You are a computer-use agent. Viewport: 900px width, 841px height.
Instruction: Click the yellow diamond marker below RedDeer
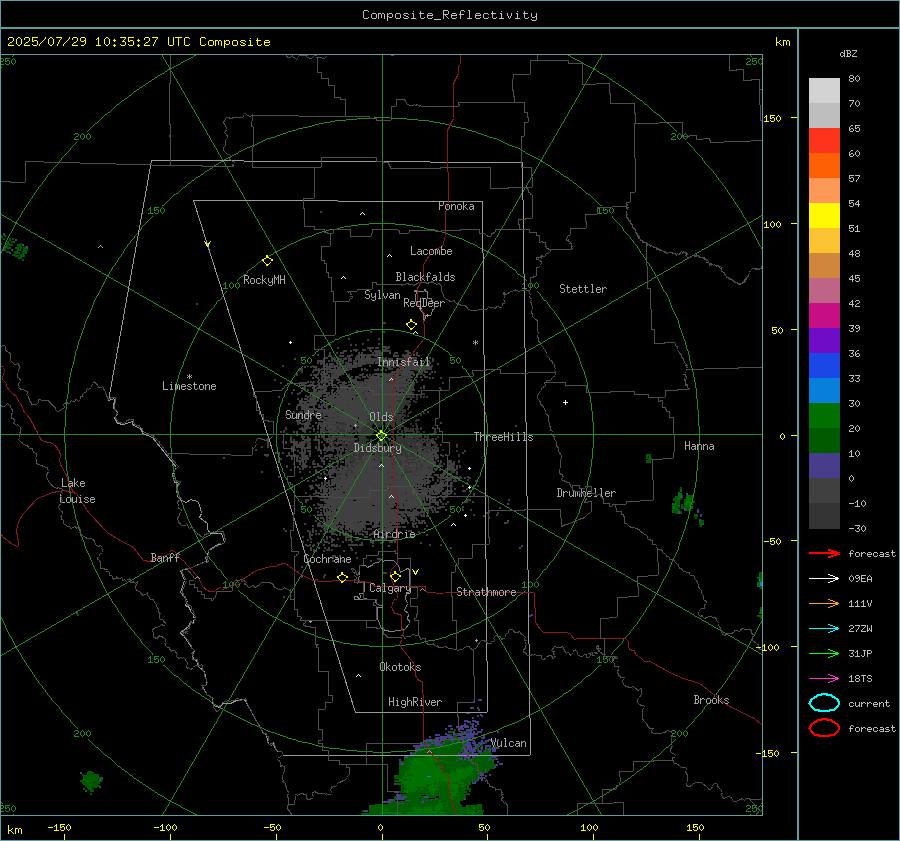point(412,325)
